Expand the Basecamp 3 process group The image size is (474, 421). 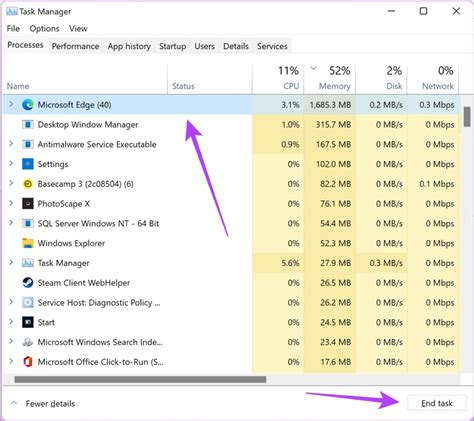click(x=11, y=183)
